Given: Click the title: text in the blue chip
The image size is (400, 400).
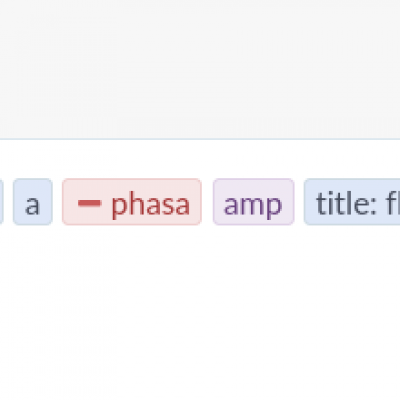Looking at the screenshot, I should (x=346, y=203).
